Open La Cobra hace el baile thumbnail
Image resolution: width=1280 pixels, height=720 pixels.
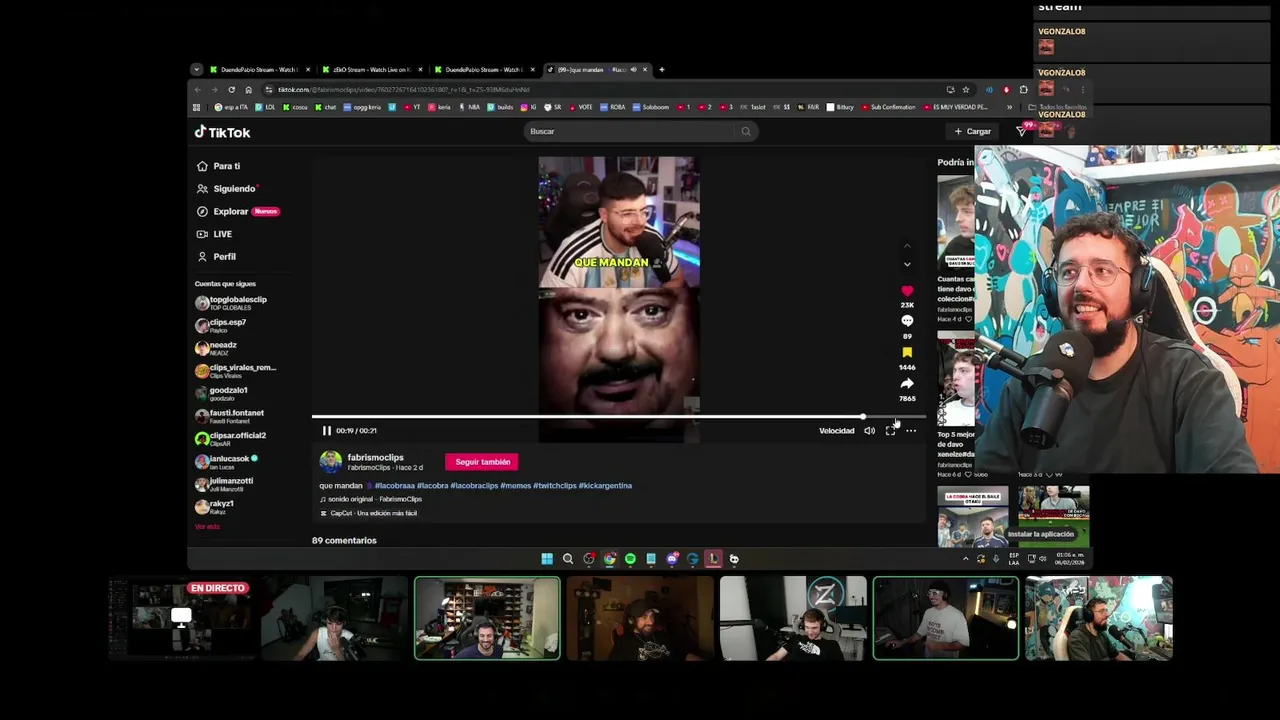(973, 516)
